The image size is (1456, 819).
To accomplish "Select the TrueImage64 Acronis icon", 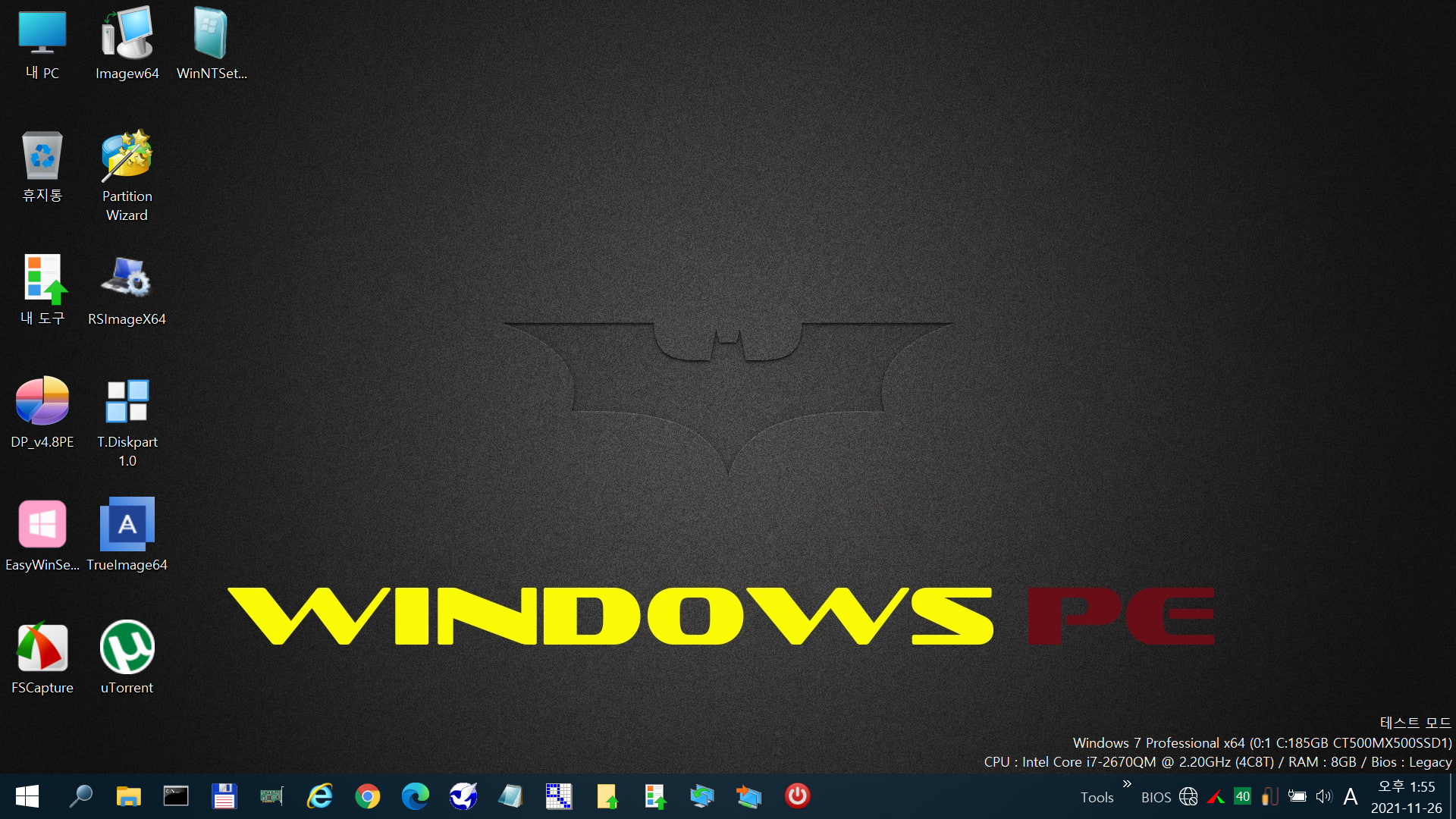I will (x=127, y=535).
